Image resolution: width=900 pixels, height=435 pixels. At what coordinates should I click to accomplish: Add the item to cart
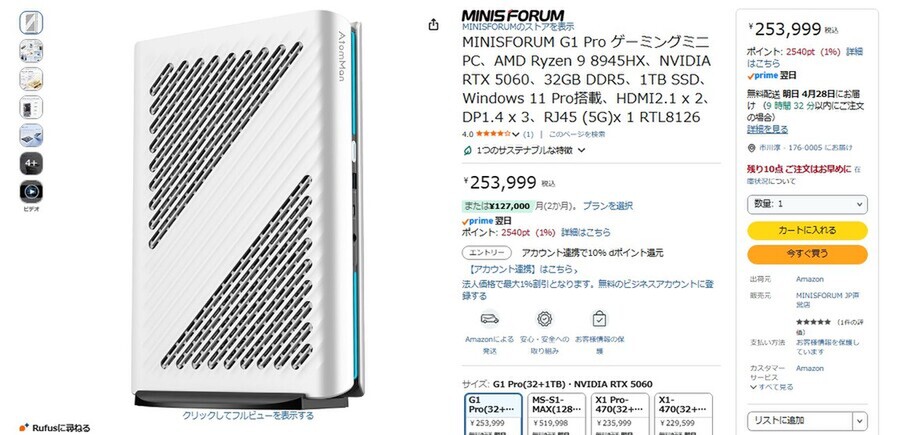point(807,230)
